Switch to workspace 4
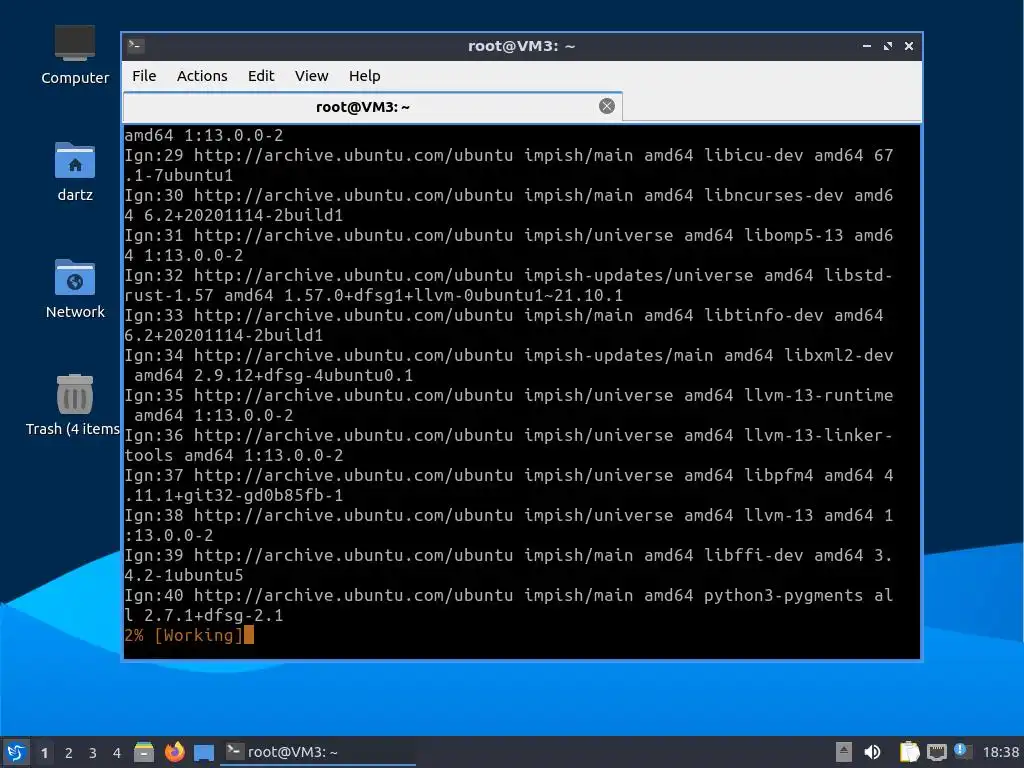The width and height of the screenshot is (1024, 768). coord(117,753)
